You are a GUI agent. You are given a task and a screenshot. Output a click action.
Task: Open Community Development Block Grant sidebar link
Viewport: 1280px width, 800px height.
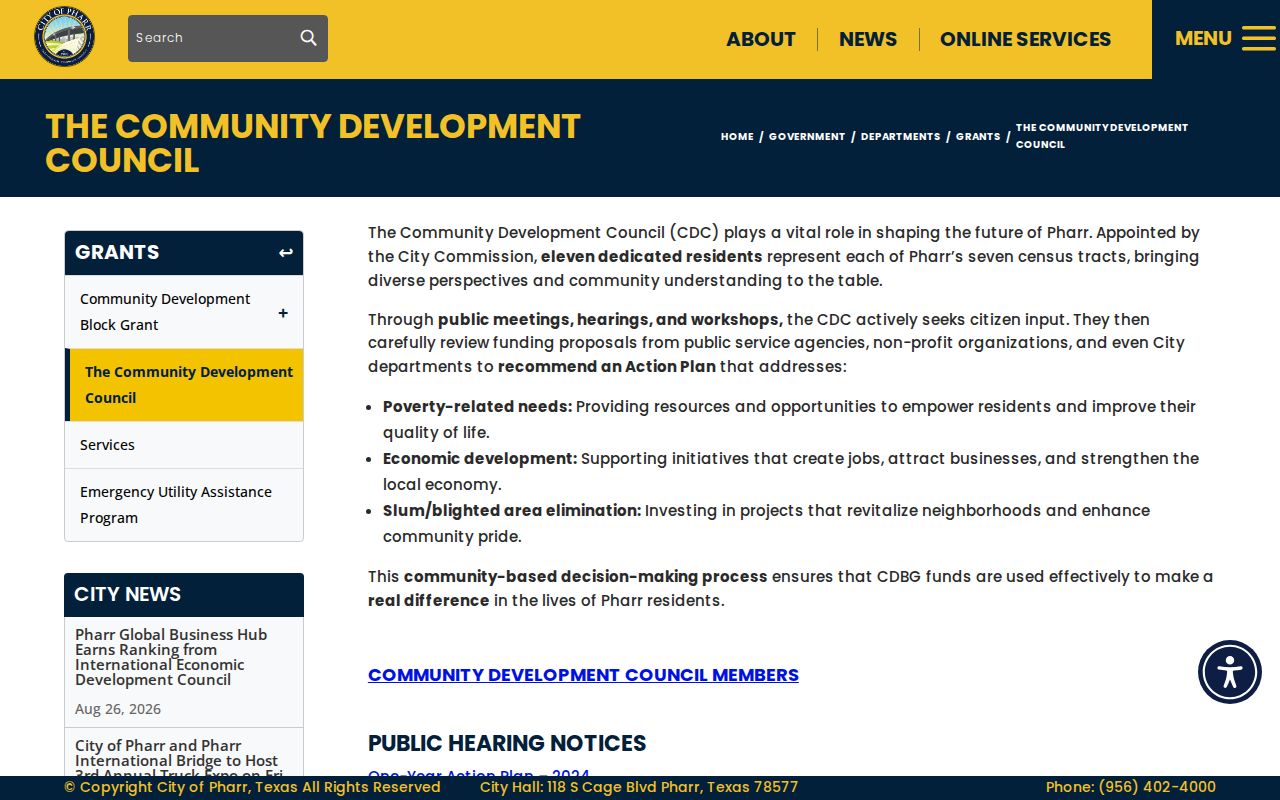tap(165, 312)
